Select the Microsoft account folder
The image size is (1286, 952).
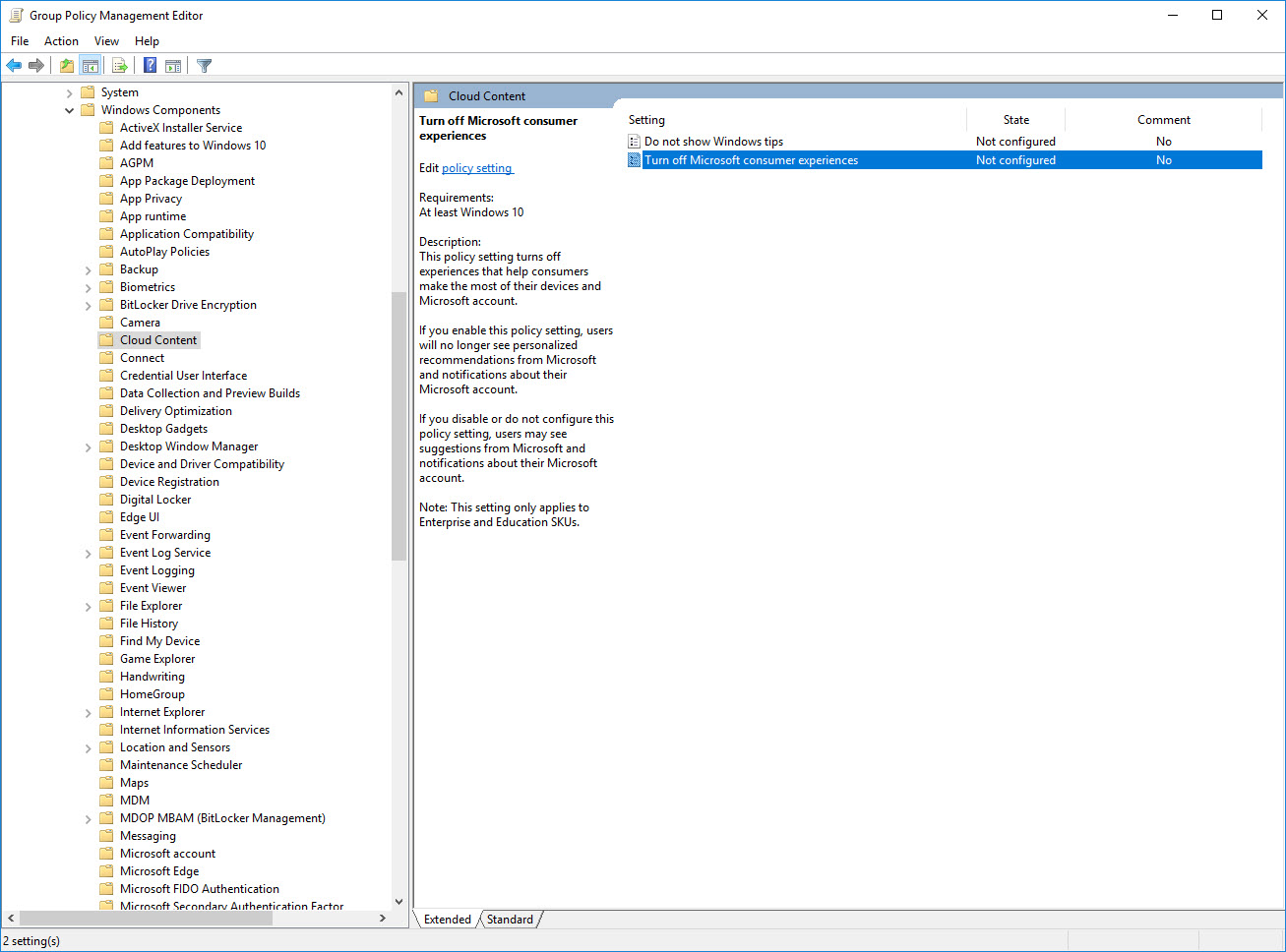(x=167, y=854)
